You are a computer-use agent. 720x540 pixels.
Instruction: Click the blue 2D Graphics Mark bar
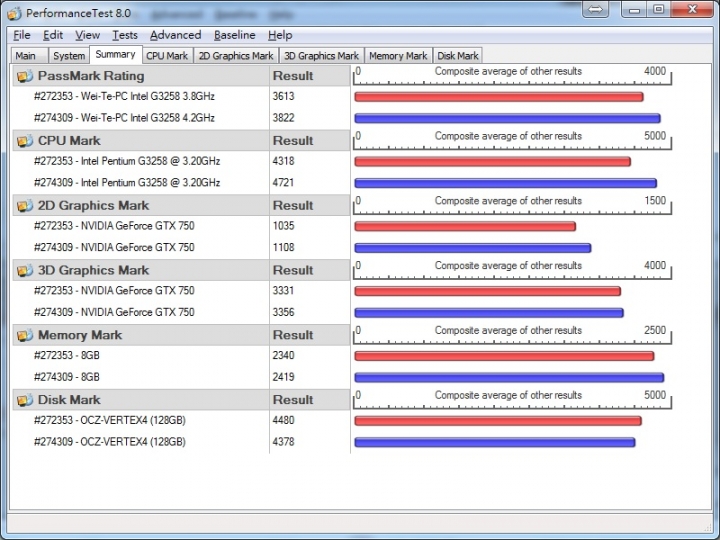(x=472, y=248)
